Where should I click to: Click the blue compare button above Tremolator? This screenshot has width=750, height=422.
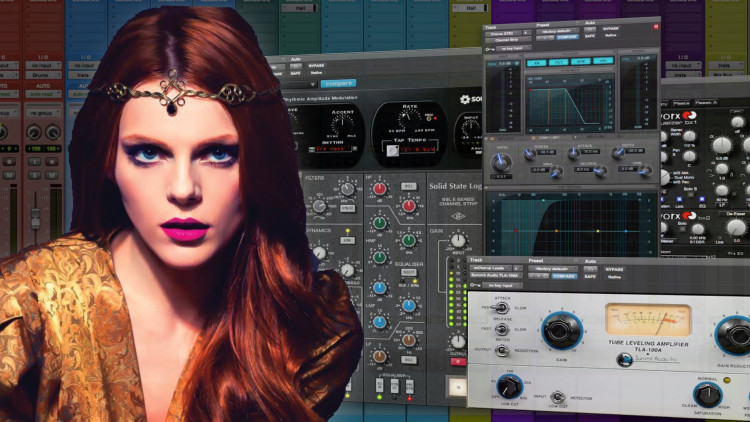click(339, 83)
